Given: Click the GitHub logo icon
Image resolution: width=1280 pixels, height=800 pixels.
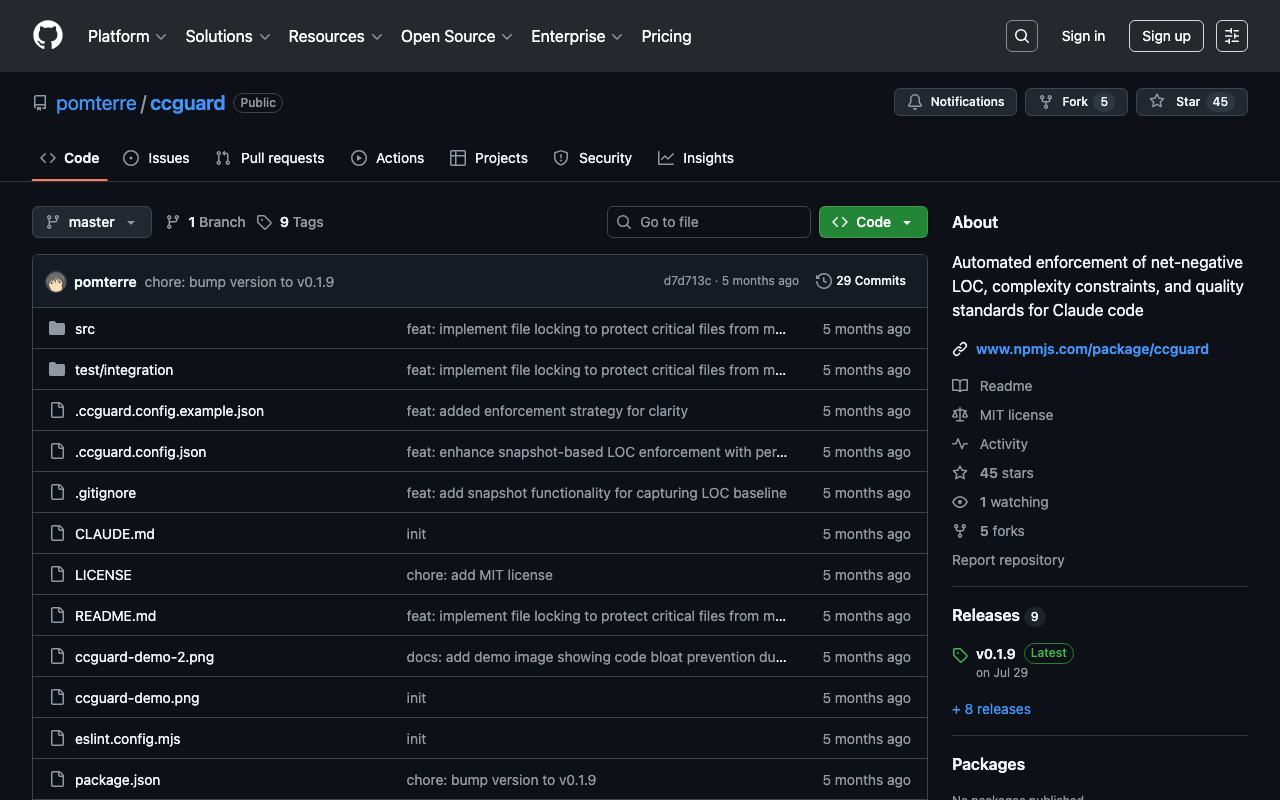Looking at the screenshot, I should [x=48, y=36].
